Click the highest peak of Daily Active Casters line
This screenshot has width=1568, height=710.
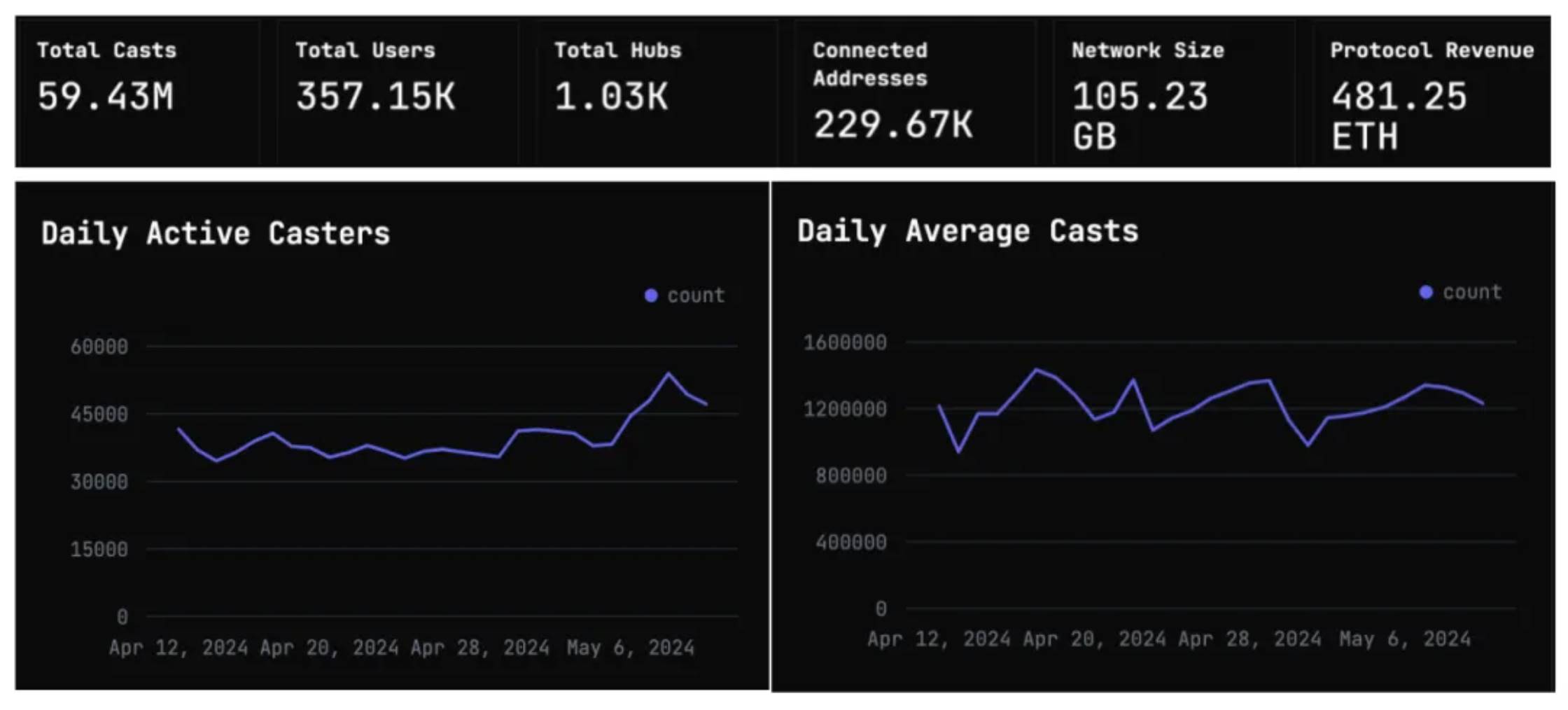[x=668, y=374]
